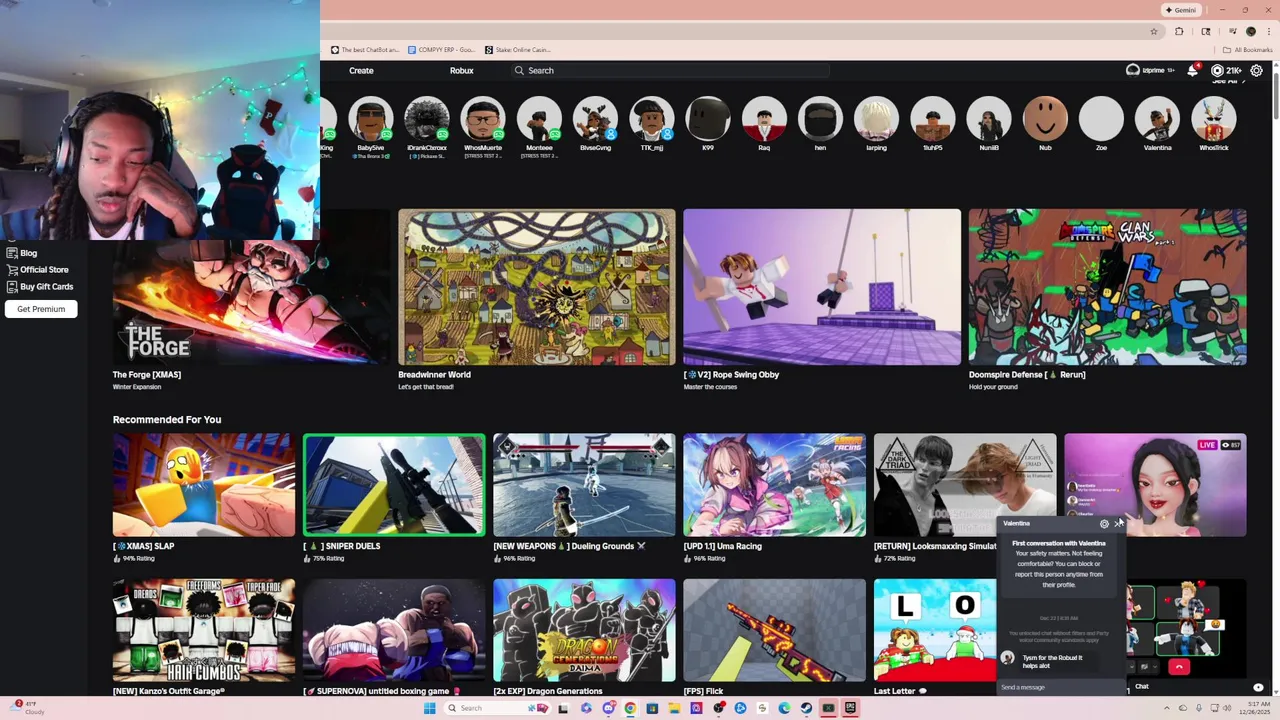The height and width of the screenshot is (720, 1280).
Task: Open Kanzo's Outfit Garage game card
Action: tap(204, 630)
